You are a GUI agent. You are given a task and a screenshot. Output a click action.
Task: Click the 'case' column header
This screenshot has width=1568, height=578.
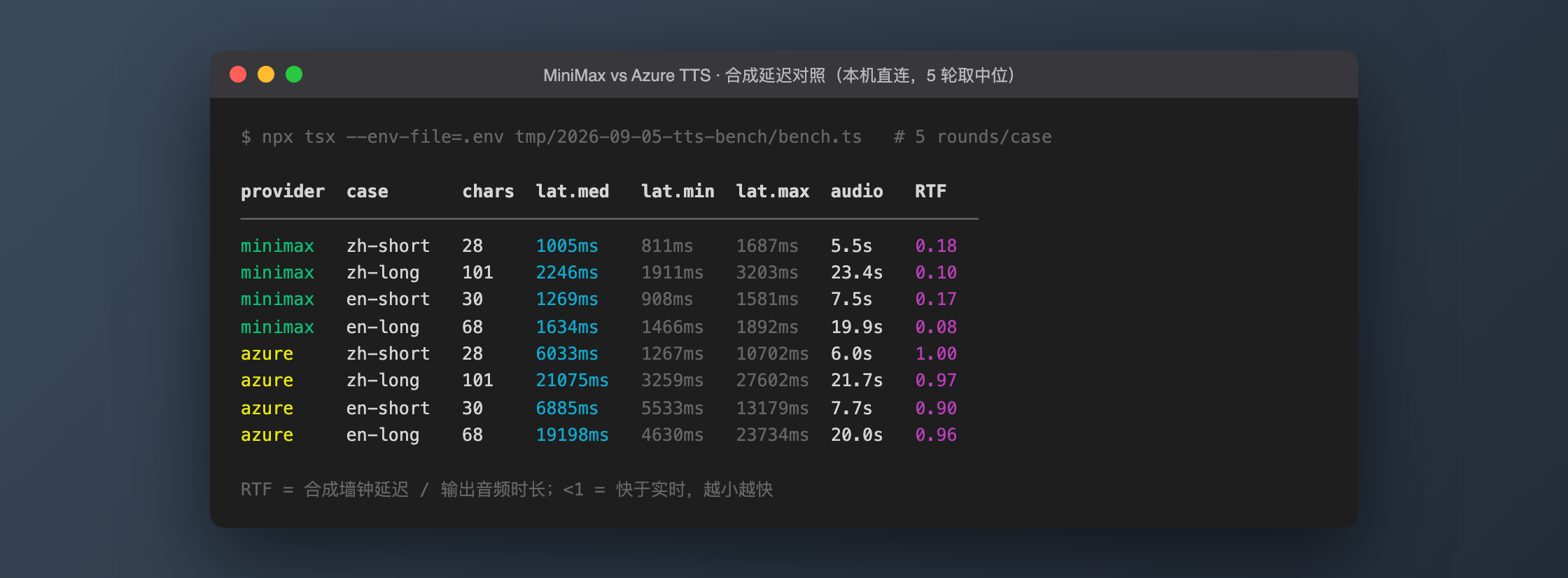tap(367, 191)
